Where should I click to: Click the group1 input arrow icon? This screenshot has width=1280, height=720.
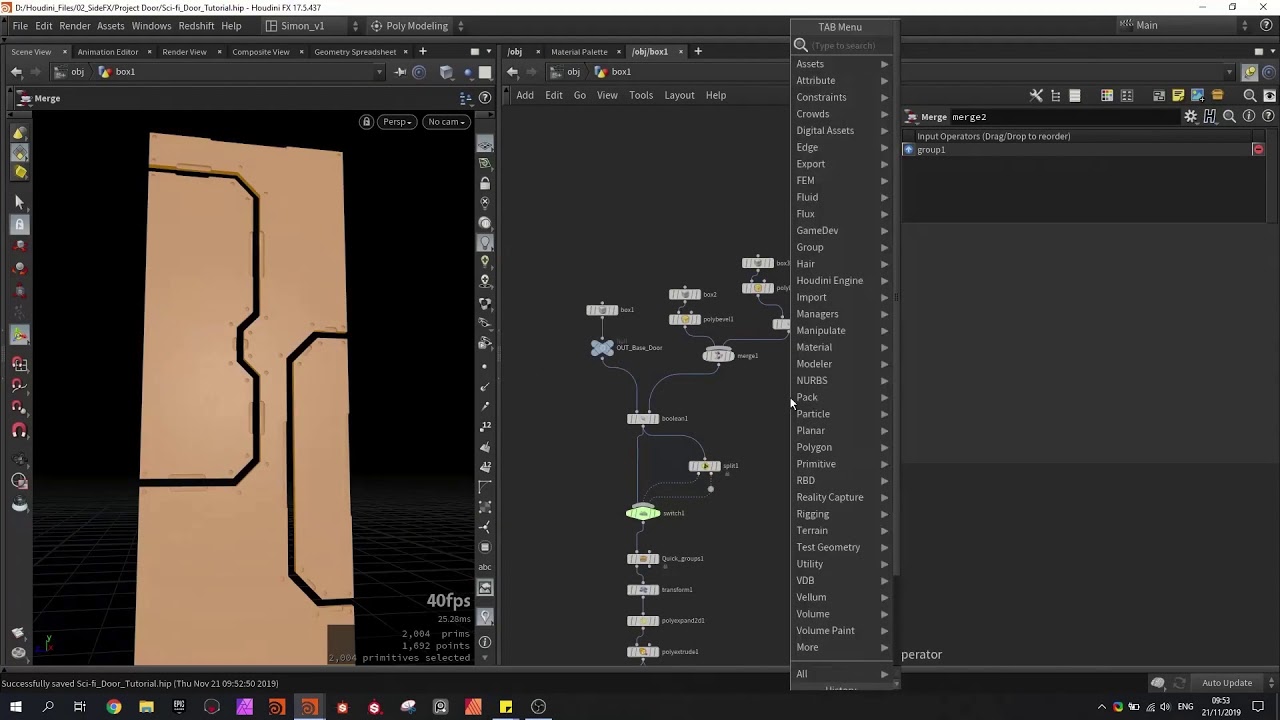click(x=908, y=150)
